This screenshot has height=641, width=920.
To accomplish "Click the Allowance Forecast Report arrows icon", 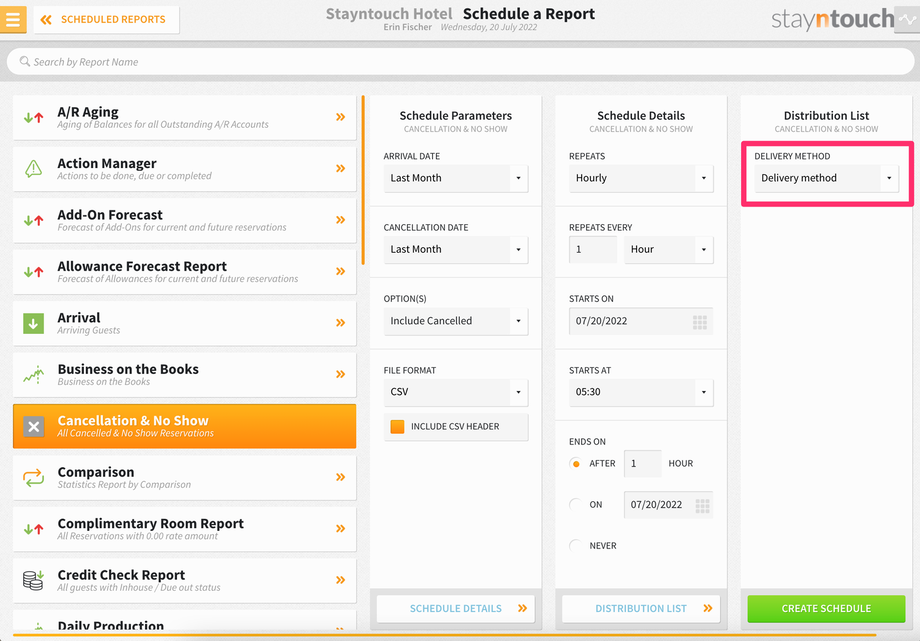I will tap(33, 272).
